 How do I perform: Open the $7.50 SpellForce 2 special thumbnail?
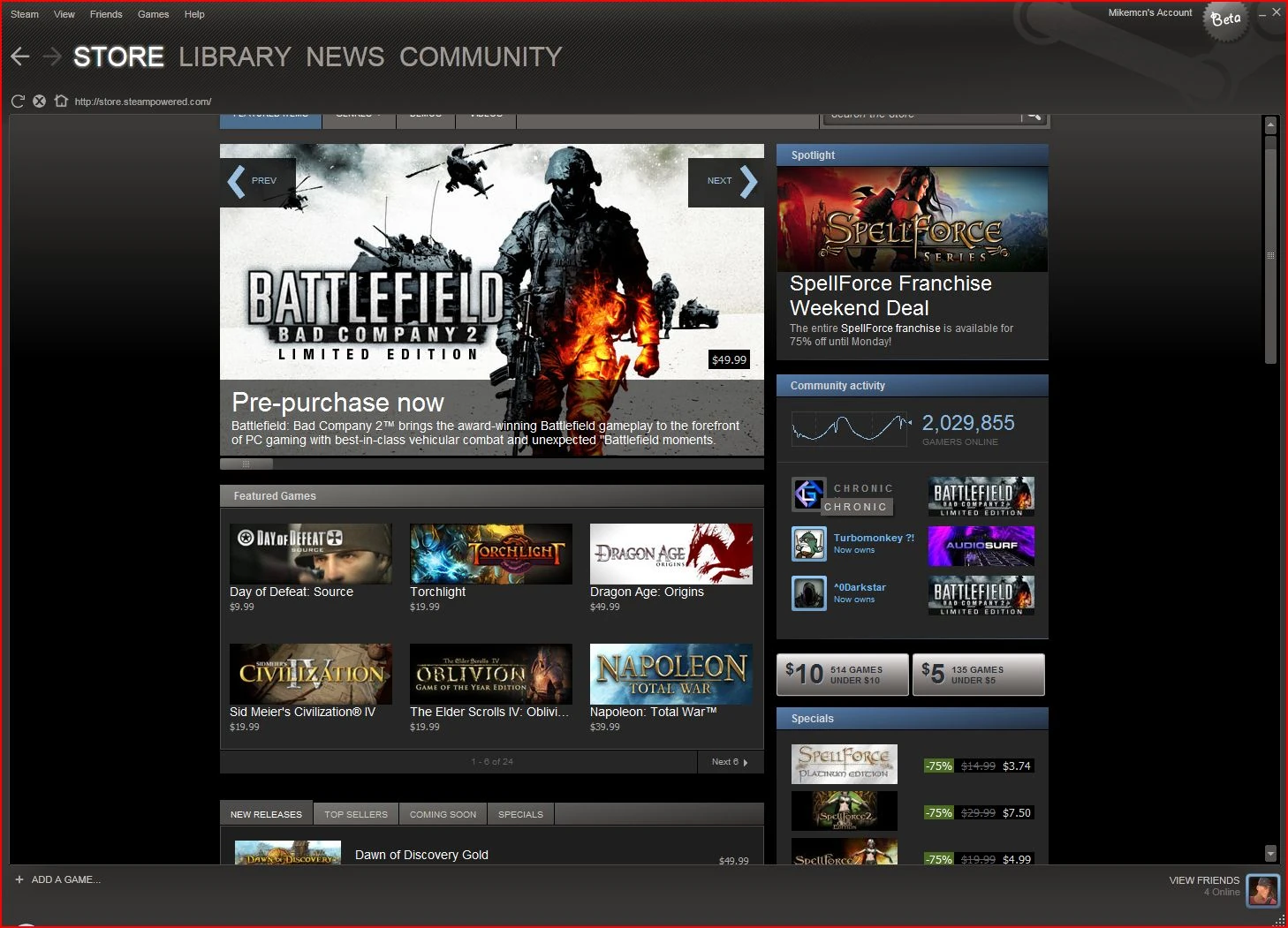[x=845, y=811]
